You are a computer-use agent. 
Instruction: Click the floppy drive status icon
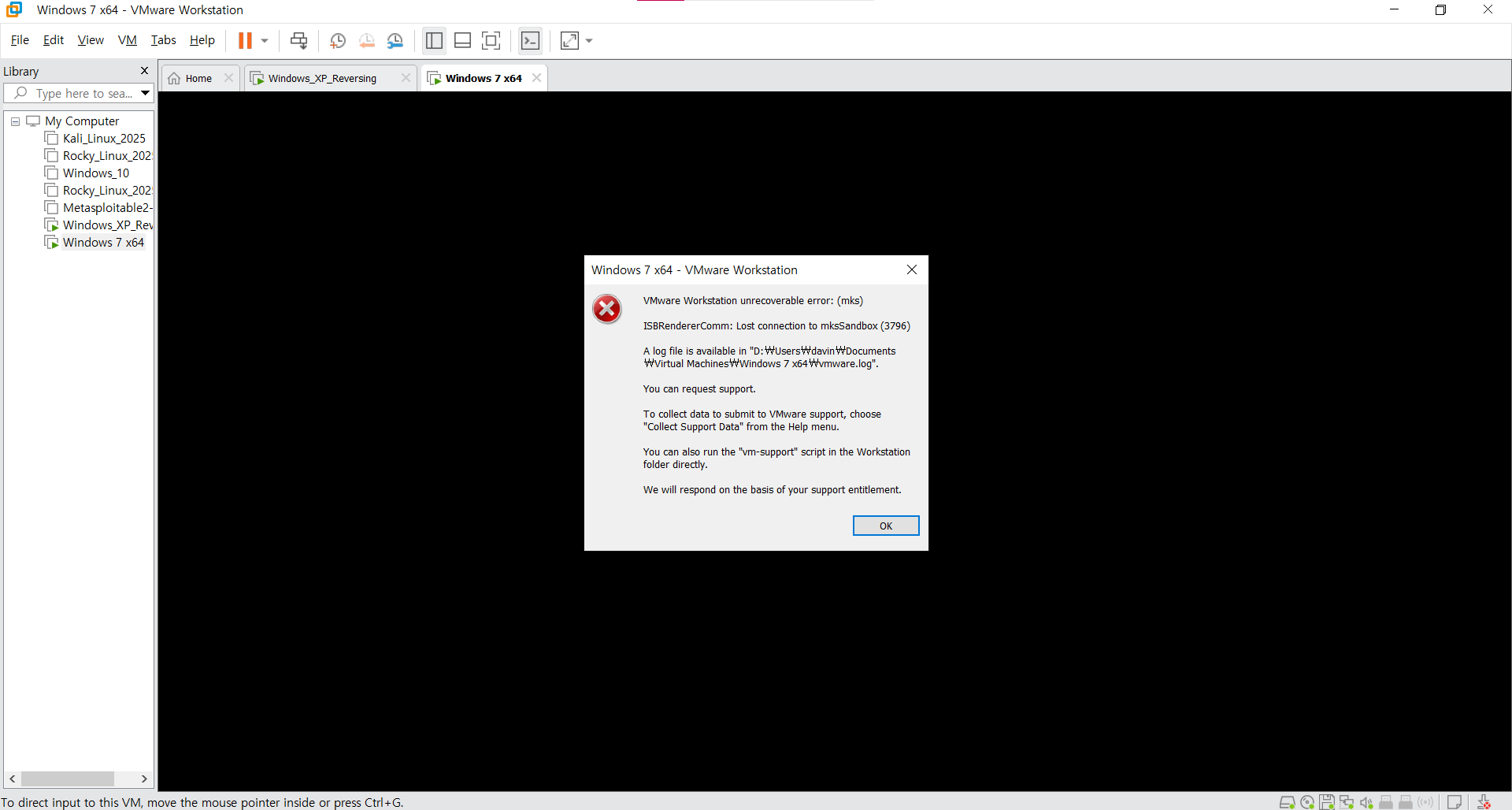[x=1327, y=802]
